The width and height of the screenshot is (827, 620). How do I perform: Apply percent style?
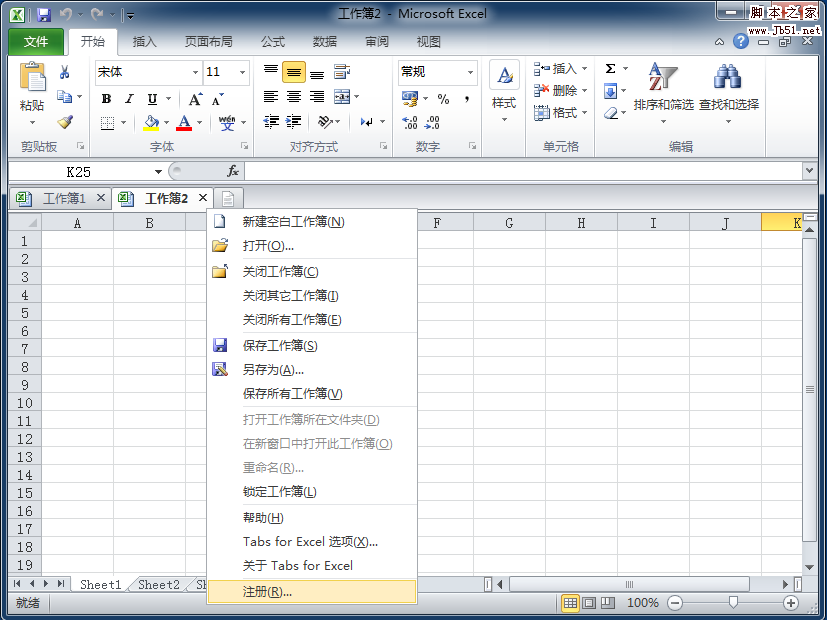443,99
